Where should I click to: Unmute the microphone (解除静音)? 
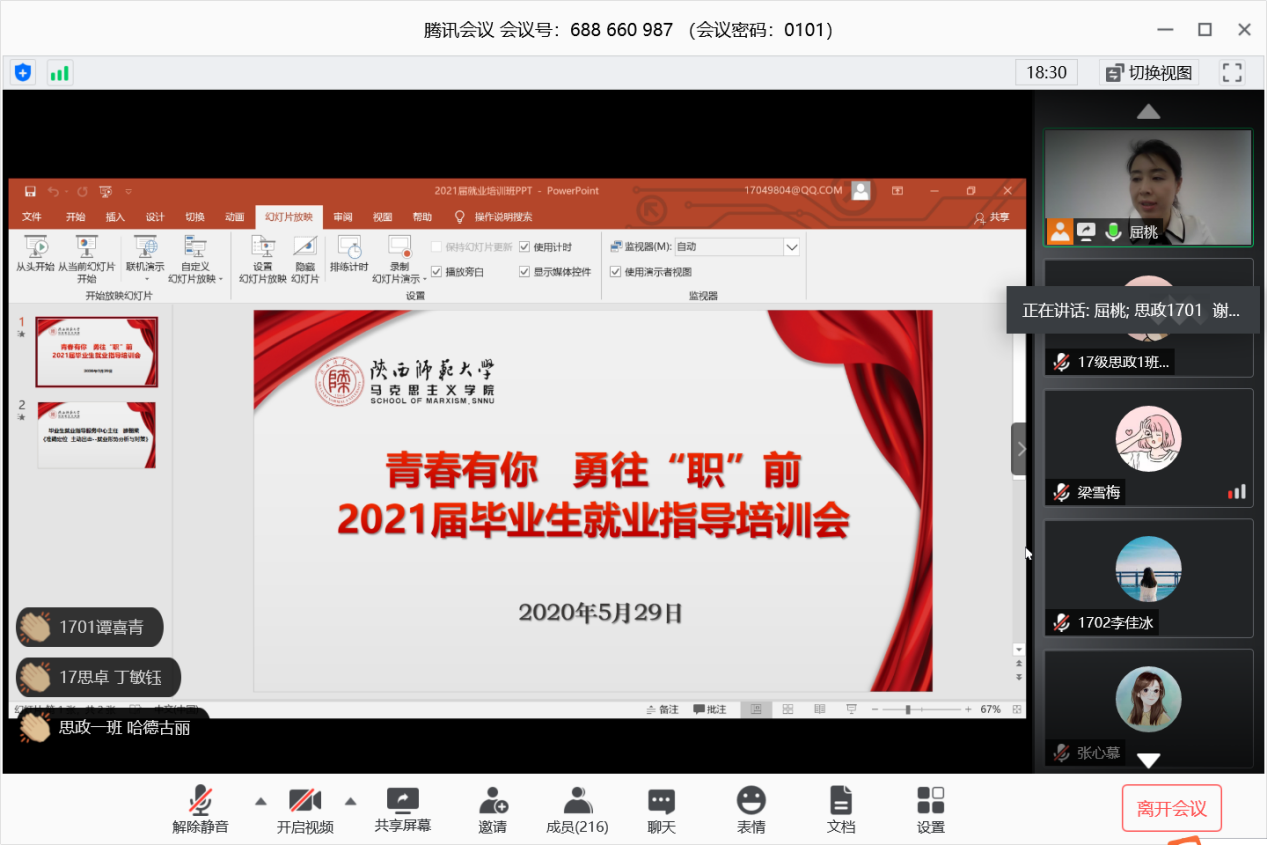[x=200, y=810]
